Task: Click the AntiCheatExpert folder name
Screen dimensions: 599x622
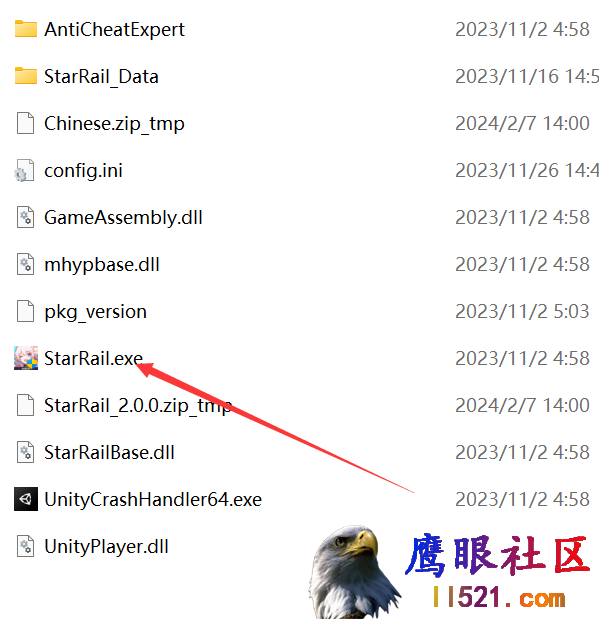Action: [114, 30]
